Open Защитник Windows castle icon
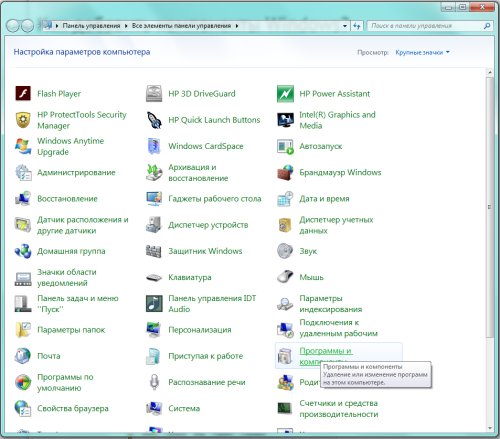 coord(154,251)
